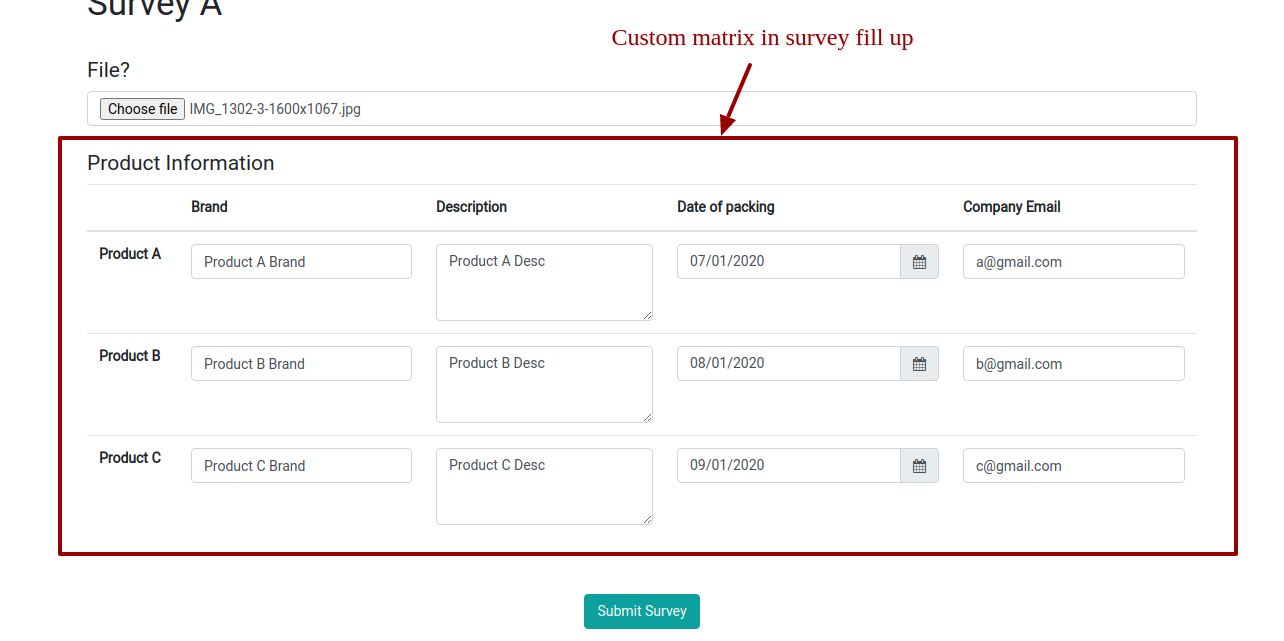
Task: Click inside the Product B Desc textarea
Action: point(543,385)
